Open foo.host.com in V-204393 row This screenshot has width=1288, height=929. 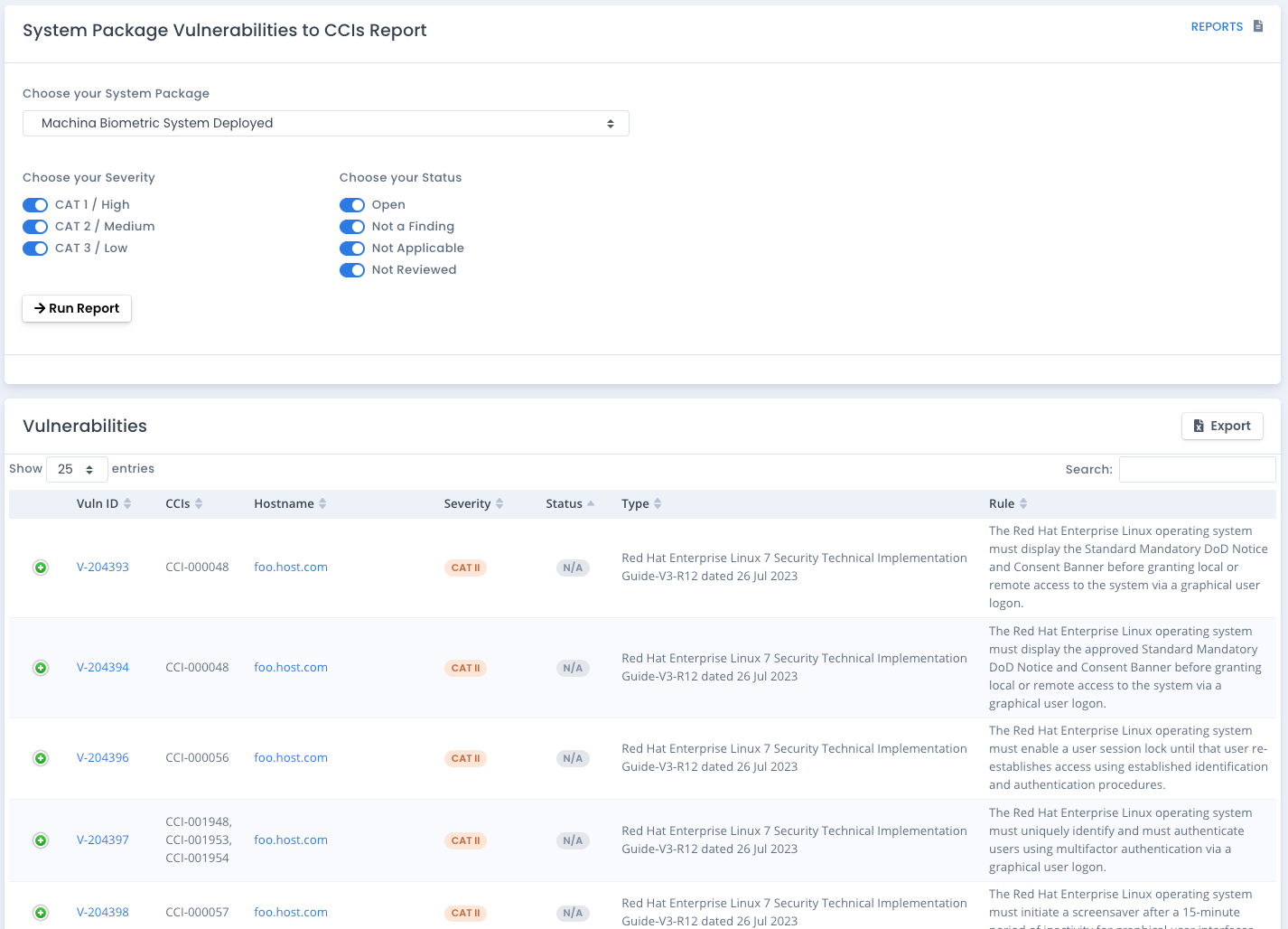point(291,568)
